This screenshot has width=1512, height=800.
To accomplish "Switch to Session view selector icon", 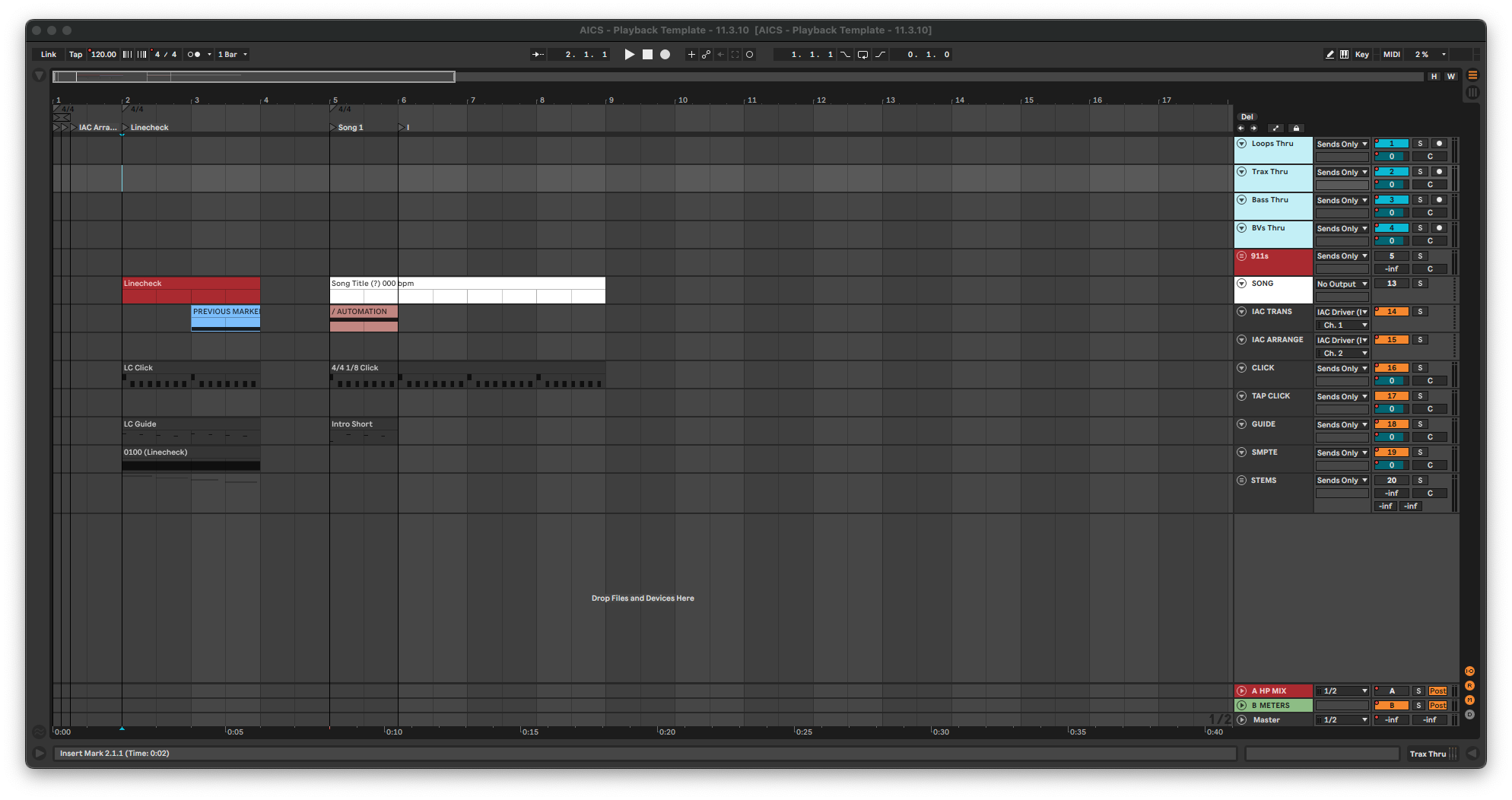I will point(1472,92).
